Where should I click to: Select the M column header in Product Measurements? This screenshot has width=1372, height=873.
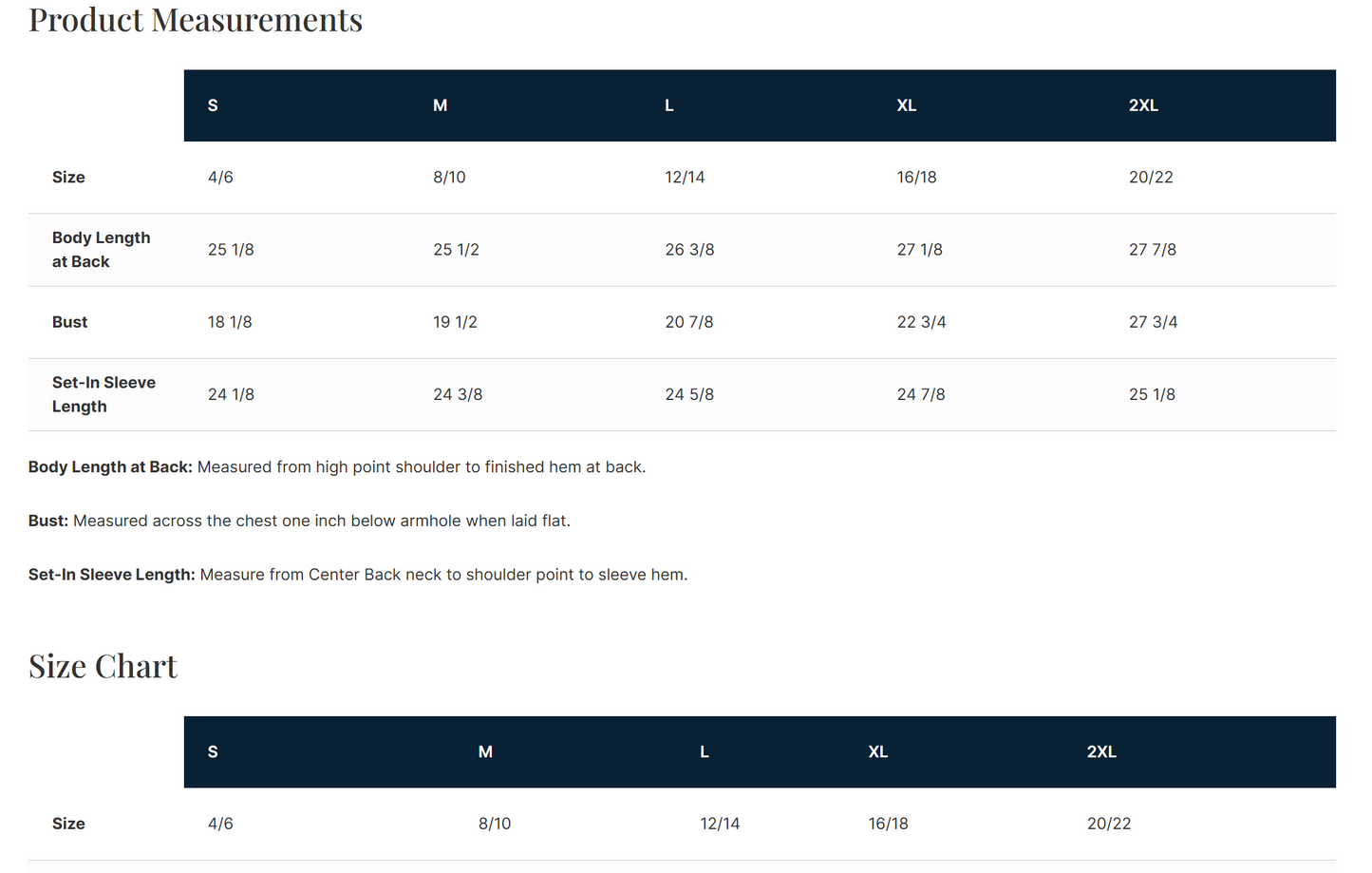441,105
